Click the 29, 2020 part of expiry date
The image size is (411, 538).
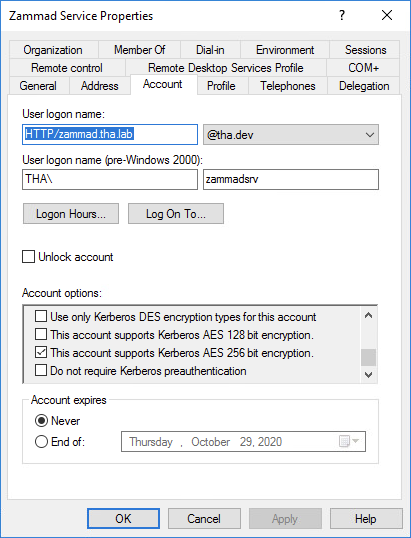[261, 442]
